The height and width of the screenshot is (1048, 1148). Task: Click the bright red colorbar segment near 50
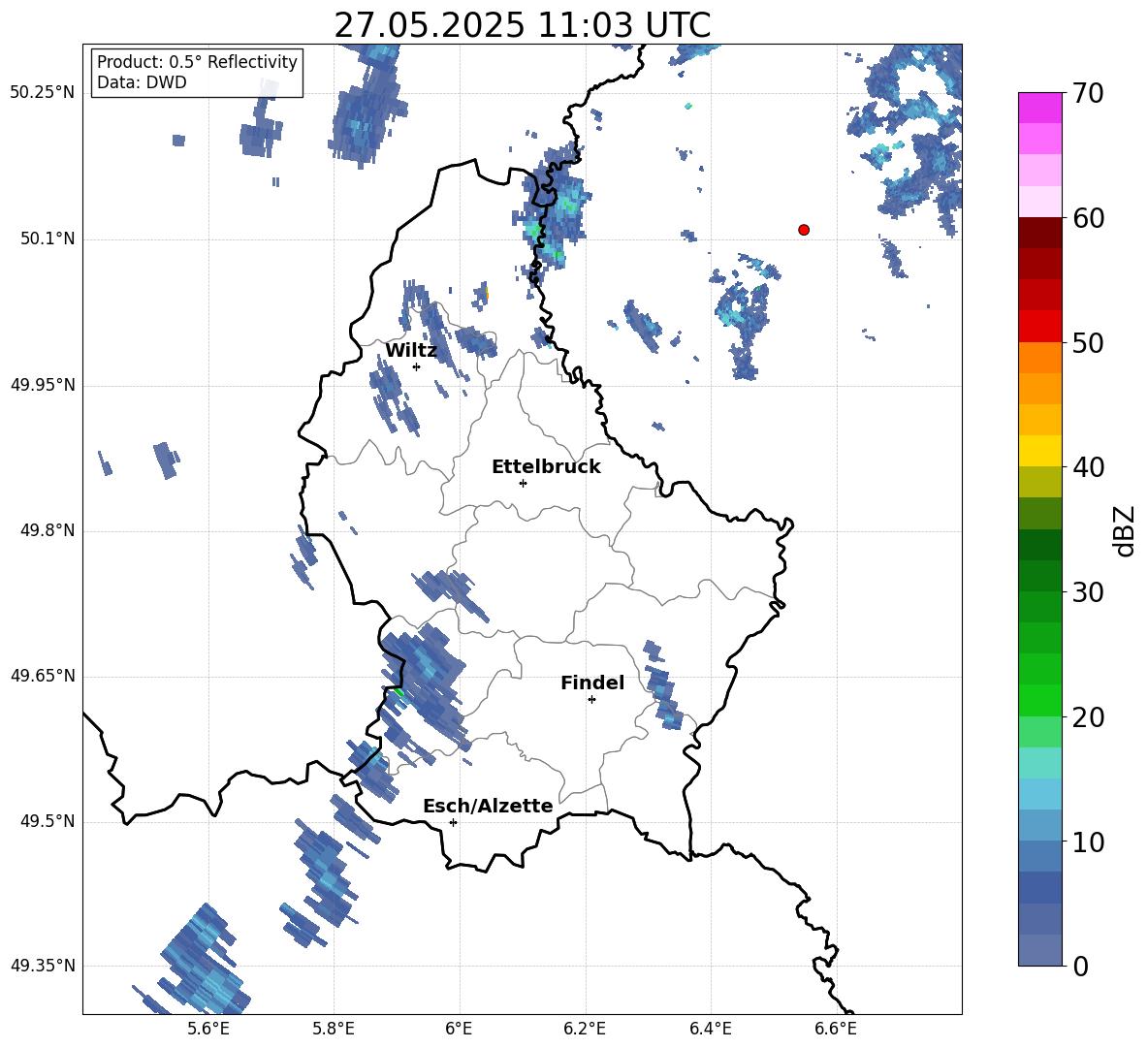tap(1039, 327)
